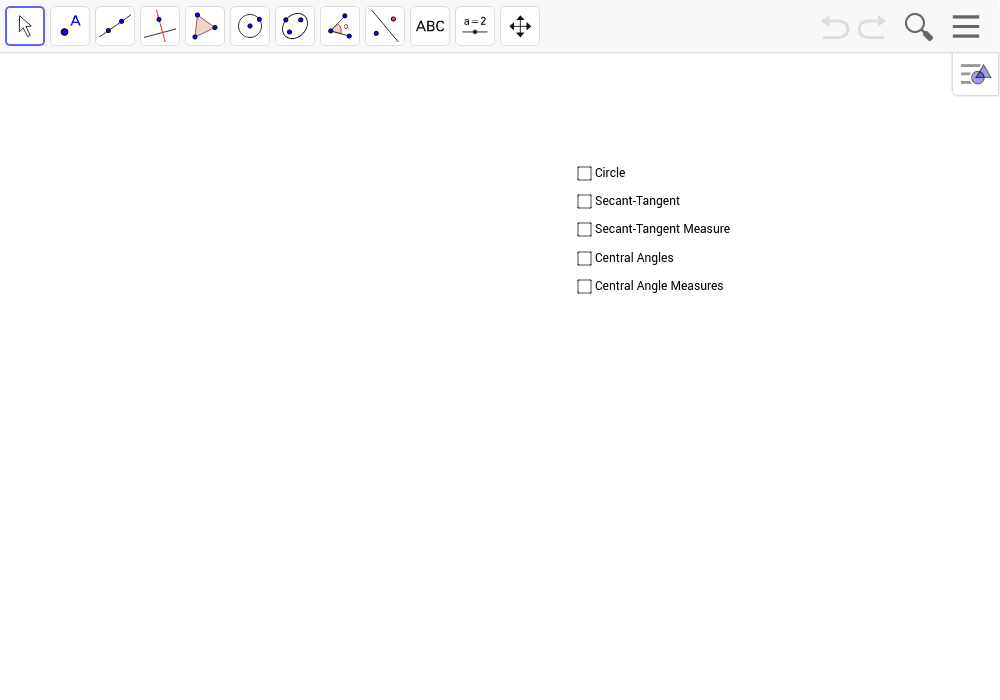Select the Ellipse tool
1000x700 pixels.
coord(295,26)
